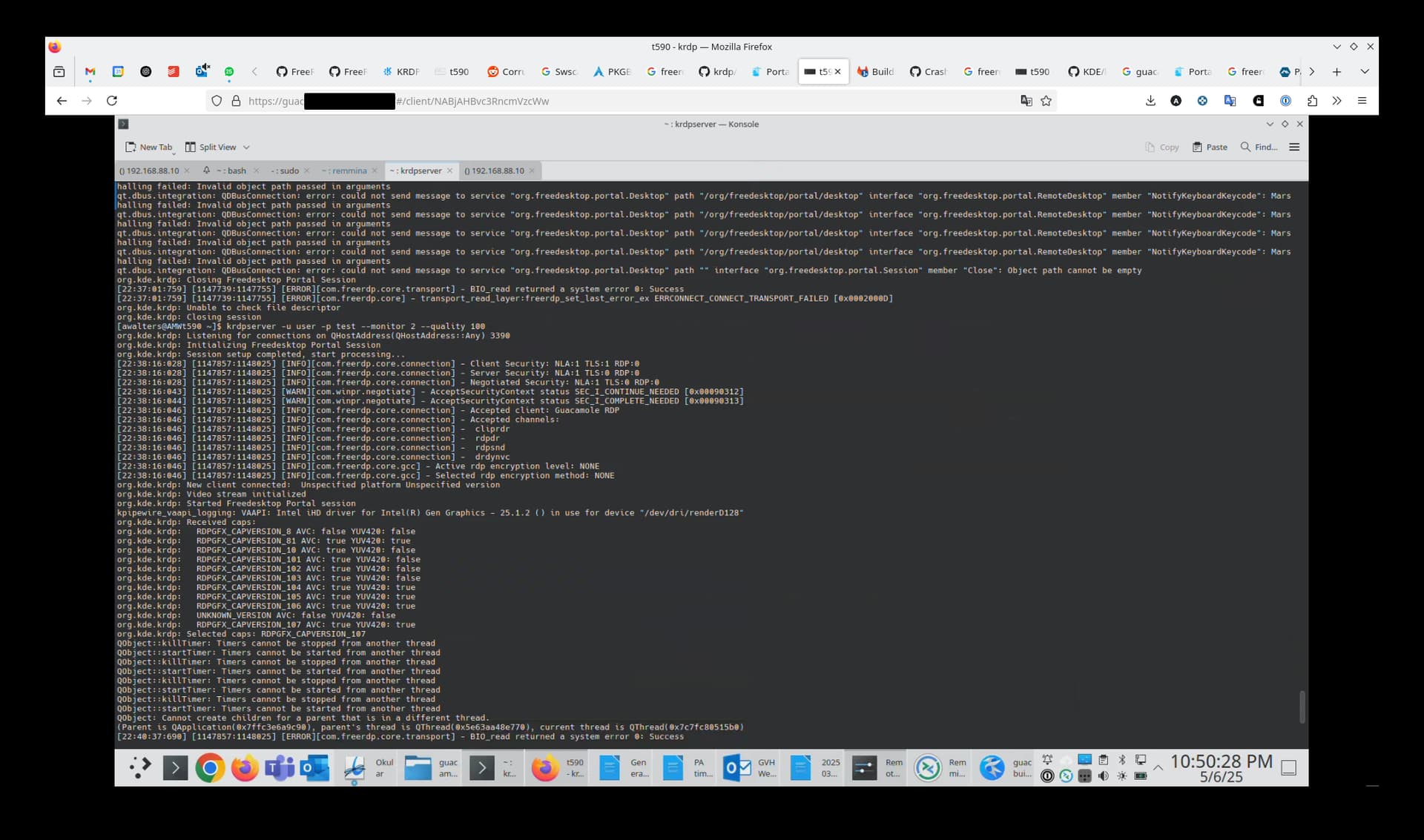The width and height of the screenshot is (1424, 840).
Task: Click Paste in the Konsole toolbar
Action: (1209, 147)
